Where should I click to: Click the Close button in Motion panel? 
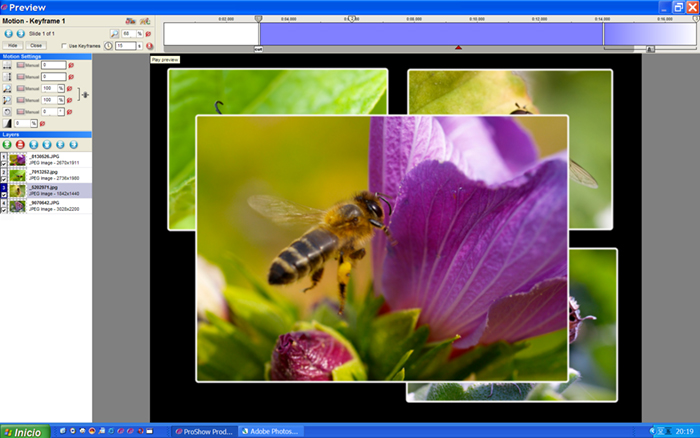pyautogui.click(x=37, y=46)
